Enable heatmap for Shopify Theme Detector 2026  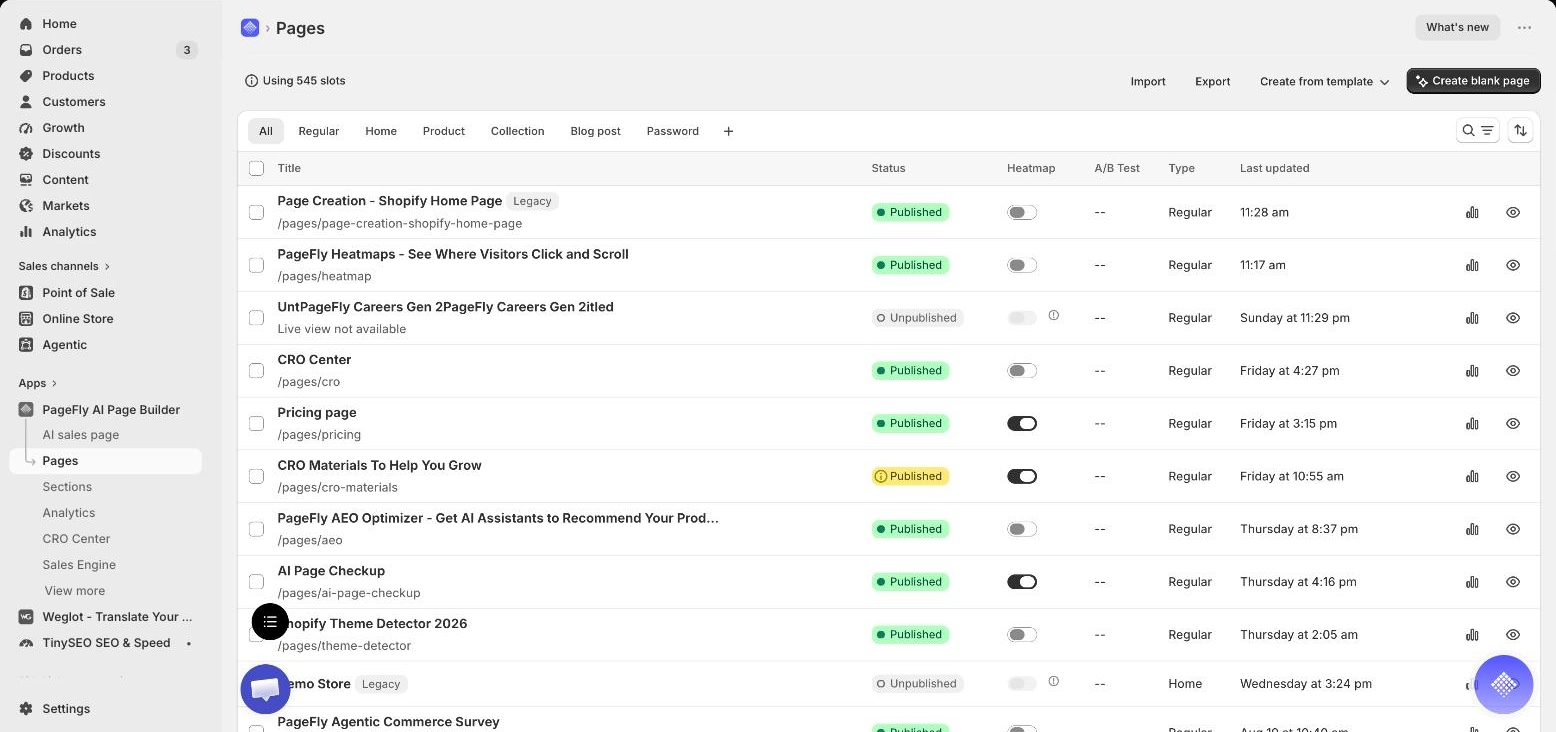[1022, 634]
